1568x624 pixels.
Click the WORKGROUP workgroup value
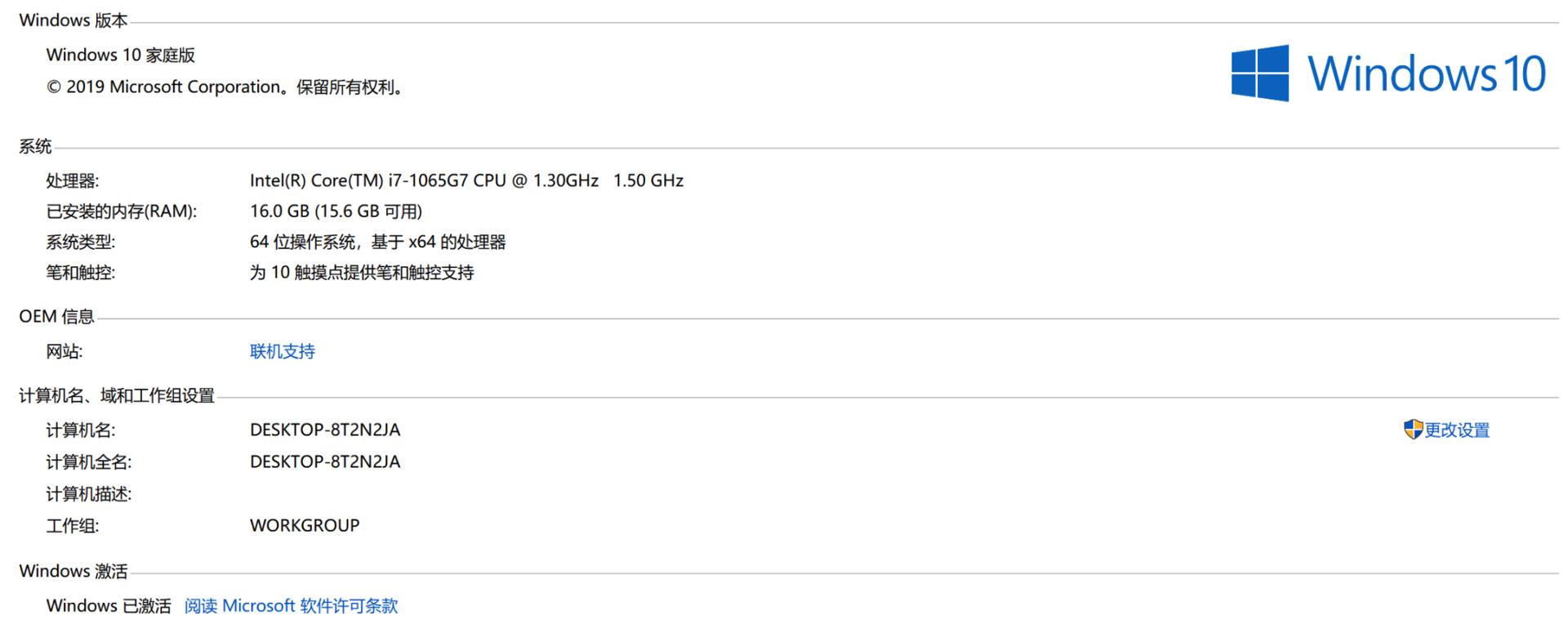tap(305, 525)
